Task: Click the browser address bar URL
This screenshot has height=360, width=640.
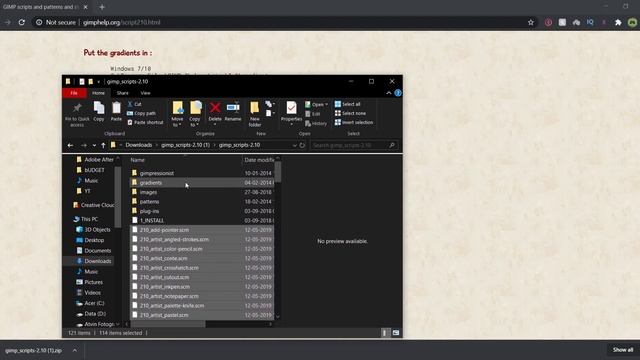Action: click(x=121, y=22)
